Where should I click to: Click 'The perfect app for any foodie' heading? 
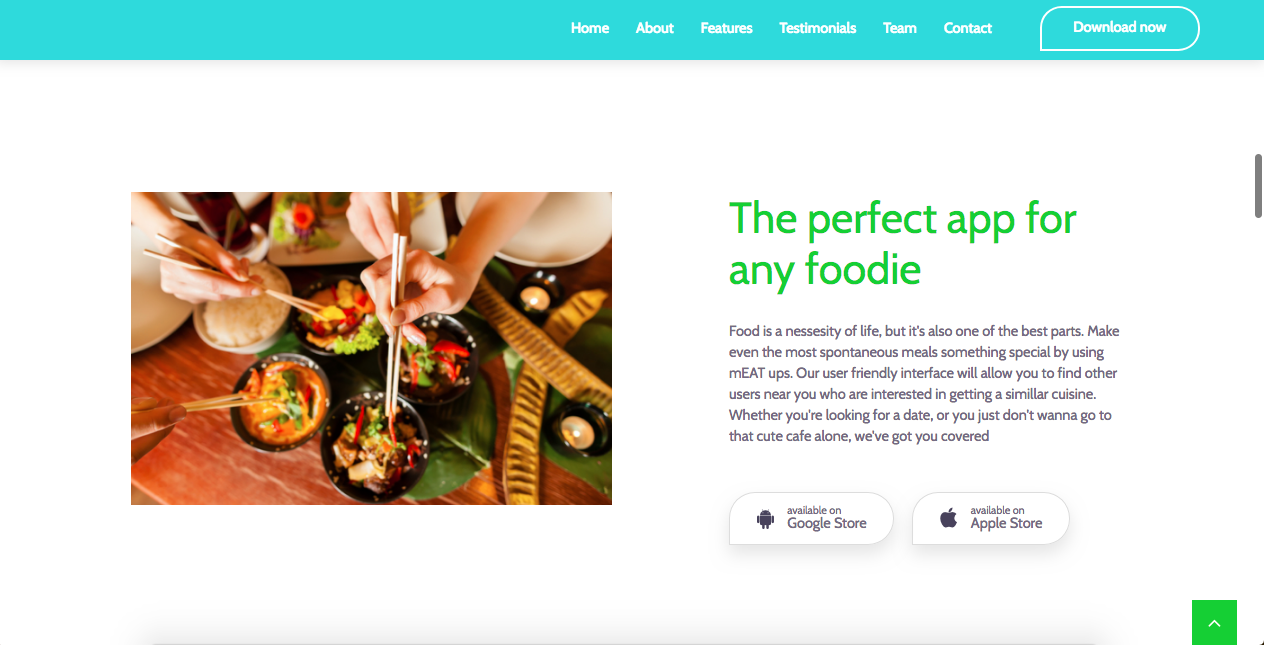903,244
